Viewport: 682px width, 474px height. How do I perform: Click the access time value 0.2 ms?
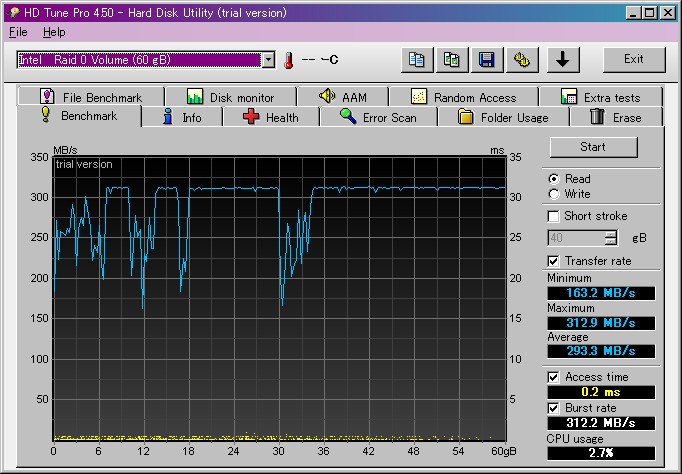(x=601, y=392)
